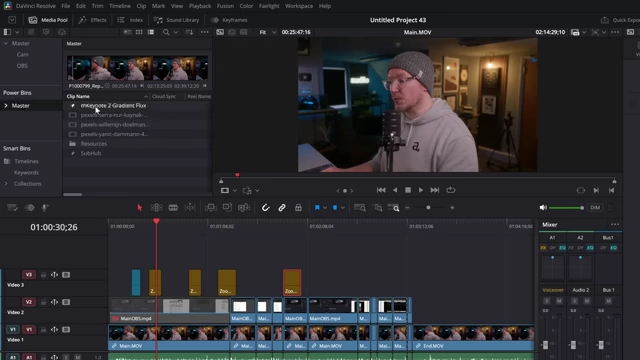Toggle loop playback icon
The height and width of the screenshot is (360, 640).
coord(451,190)
